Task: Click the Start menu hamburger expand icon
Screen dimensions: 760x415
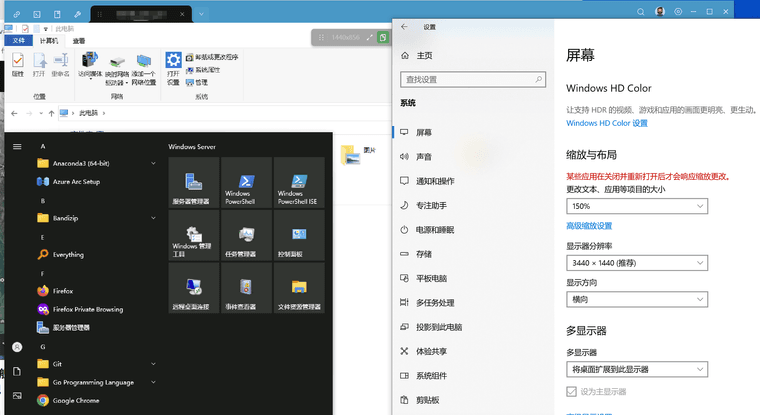Action: (17, 146)
